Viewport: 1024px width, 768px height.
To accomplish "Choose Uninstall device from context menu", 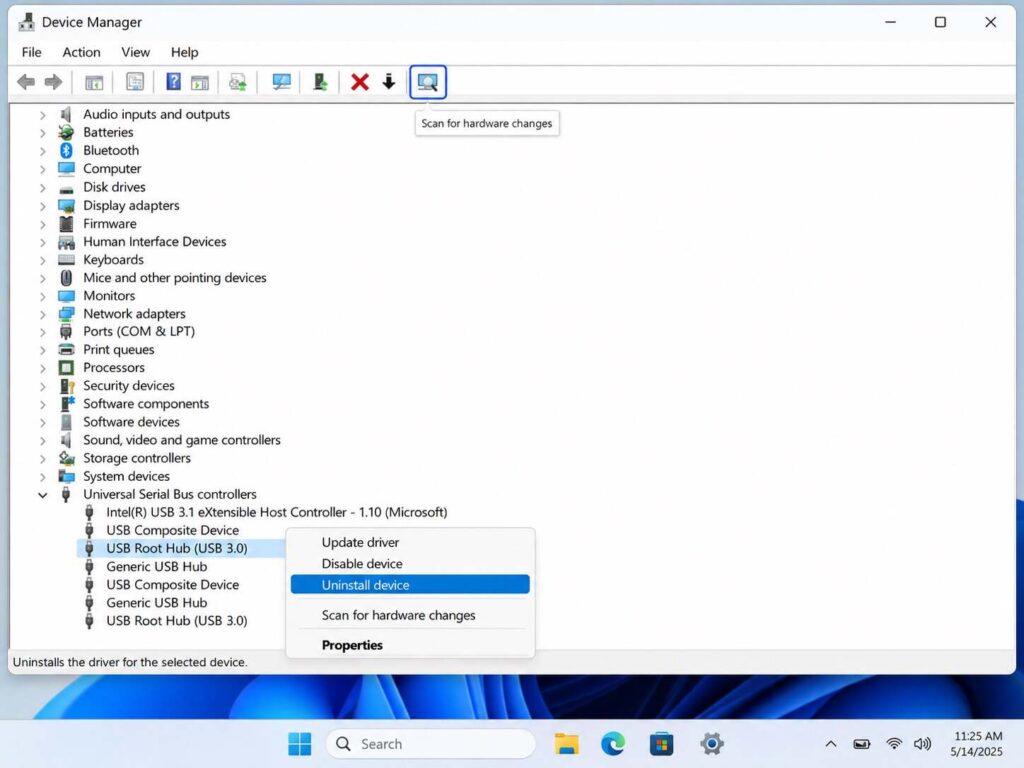I will [x=410, y=585].
